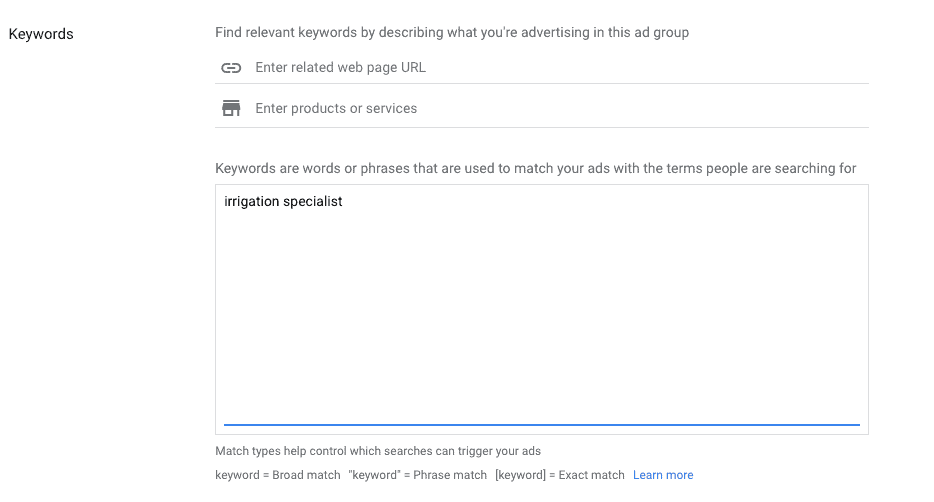Click the "keyword" = Phrase match hint
Image resolution: width=934 pixels, height=502 pixels.
coord(418,475)
